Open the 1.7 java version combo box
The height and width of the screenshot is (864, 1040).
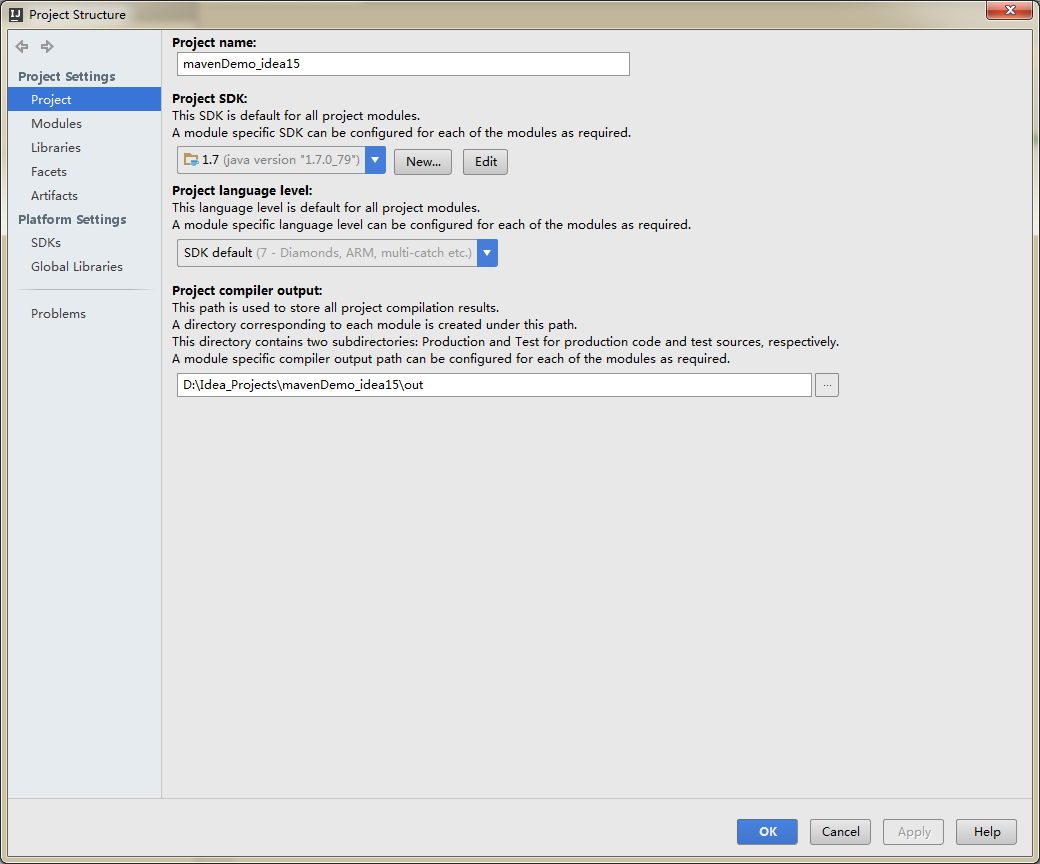point(281,160)
